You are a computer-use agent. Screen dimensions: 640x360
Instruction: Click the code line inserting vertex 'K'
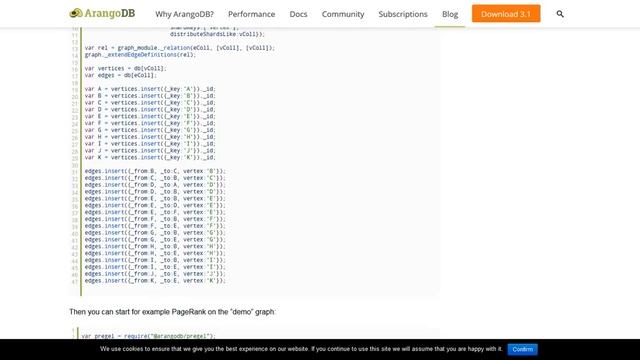tap(150, 158)
